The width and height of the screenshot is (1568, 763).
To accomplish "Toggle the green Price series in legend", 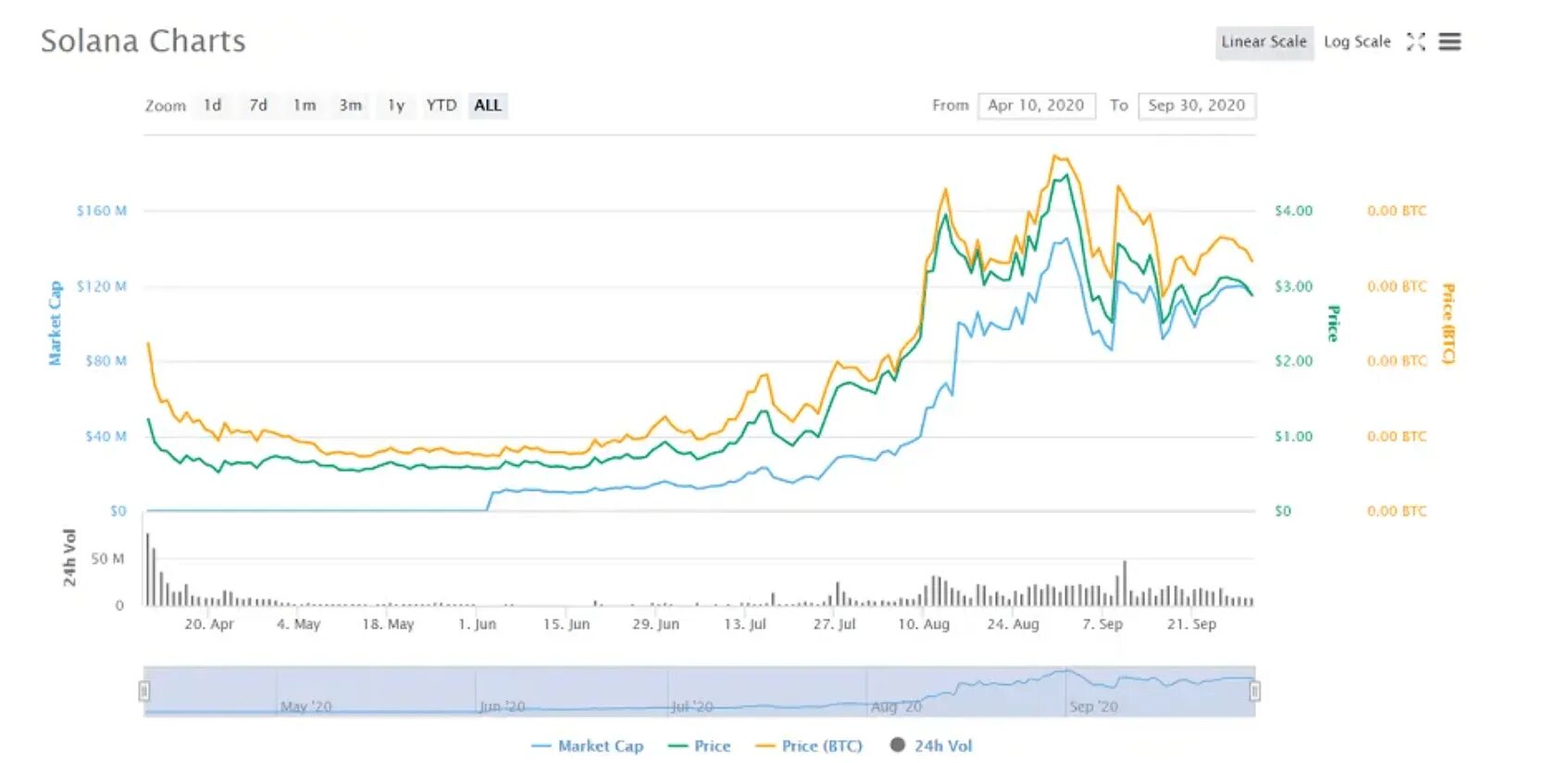I will 700,745.
